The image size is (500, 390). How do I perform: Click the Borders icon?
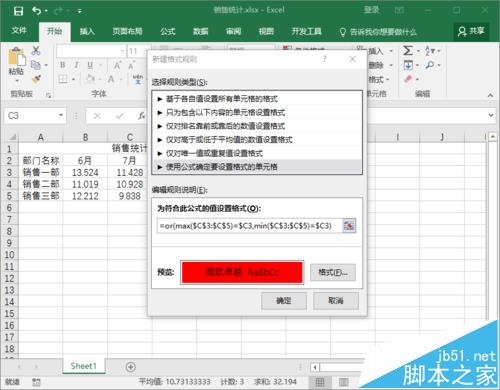(x=63, y=79)
